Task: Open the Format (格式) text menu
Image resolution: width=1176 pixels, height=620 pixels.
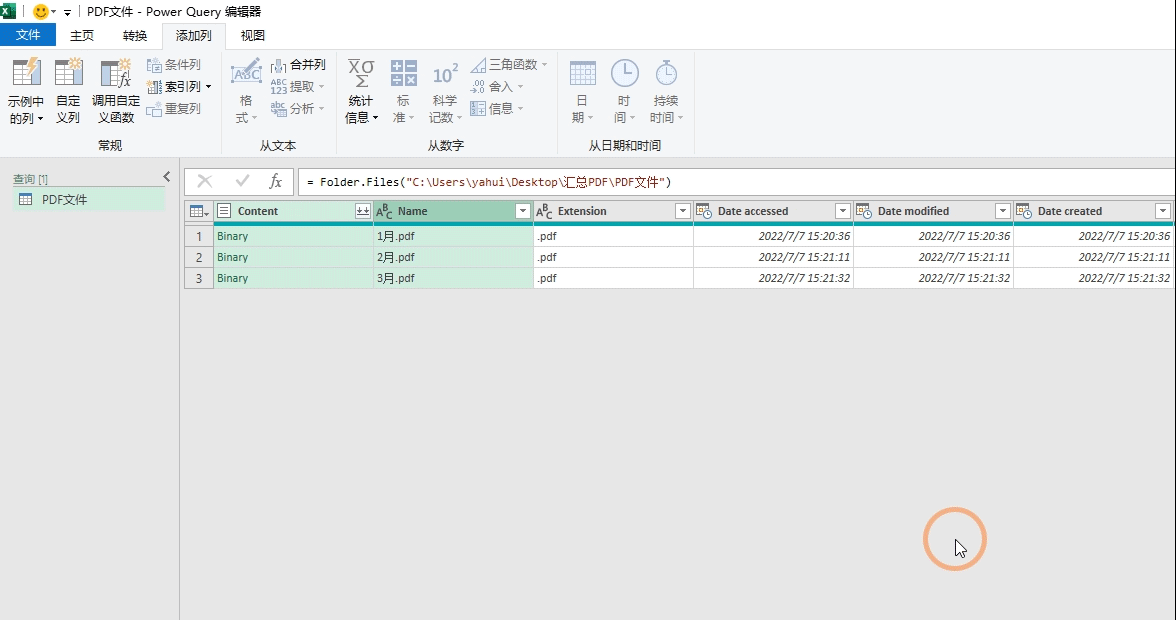Action: tap(245, 91)
